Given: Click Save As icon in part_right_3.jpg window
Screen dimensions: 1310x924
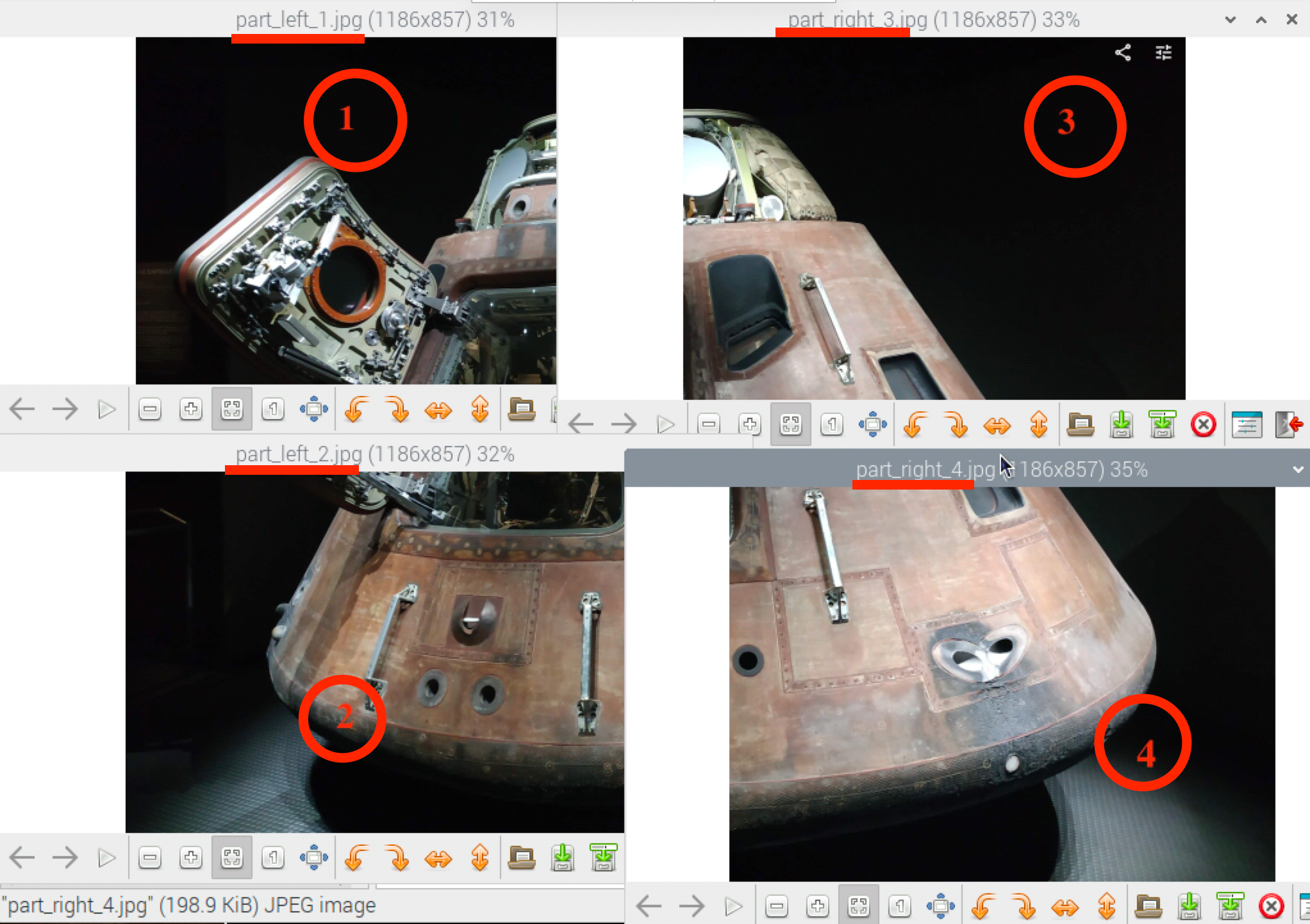Looking at the screenshot, I should click(x=1162, y=424).
